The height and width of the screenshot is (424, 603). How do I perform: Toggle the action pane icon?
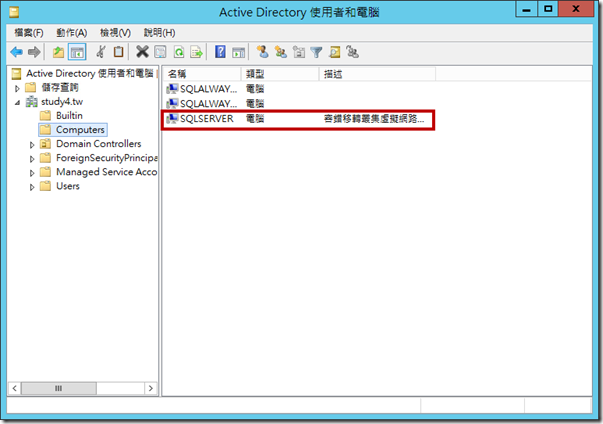click(238, 52)
